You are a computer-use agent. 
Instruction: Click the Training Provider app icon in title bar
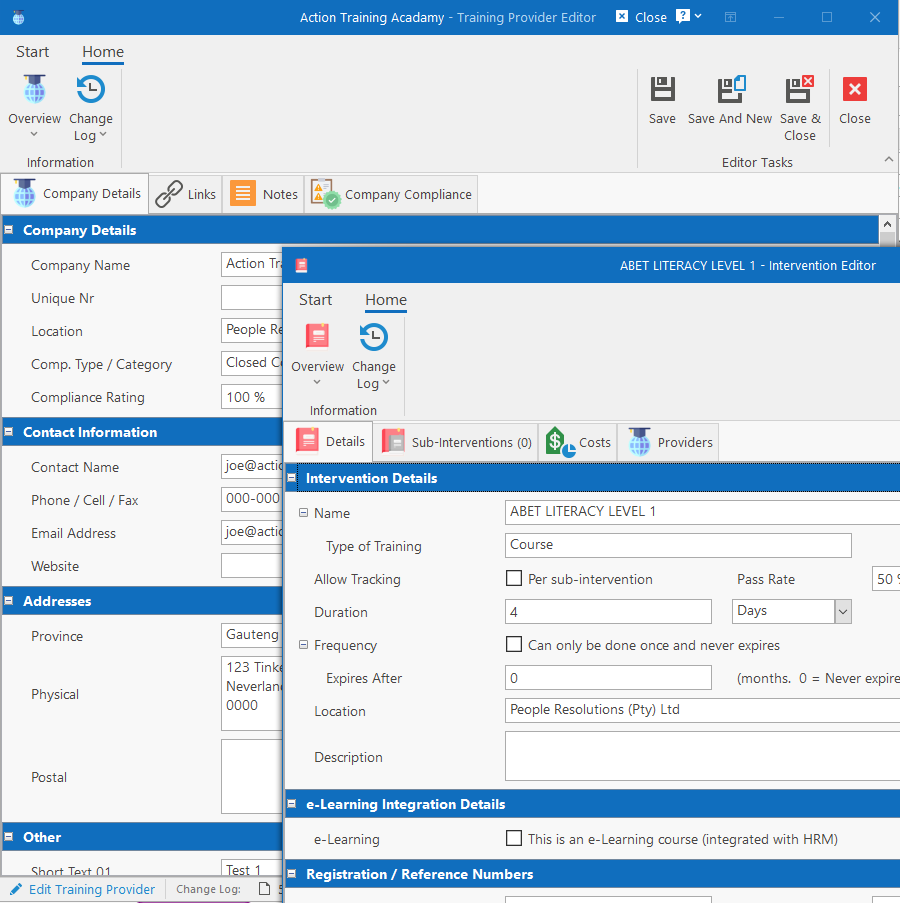pos(18,17)
